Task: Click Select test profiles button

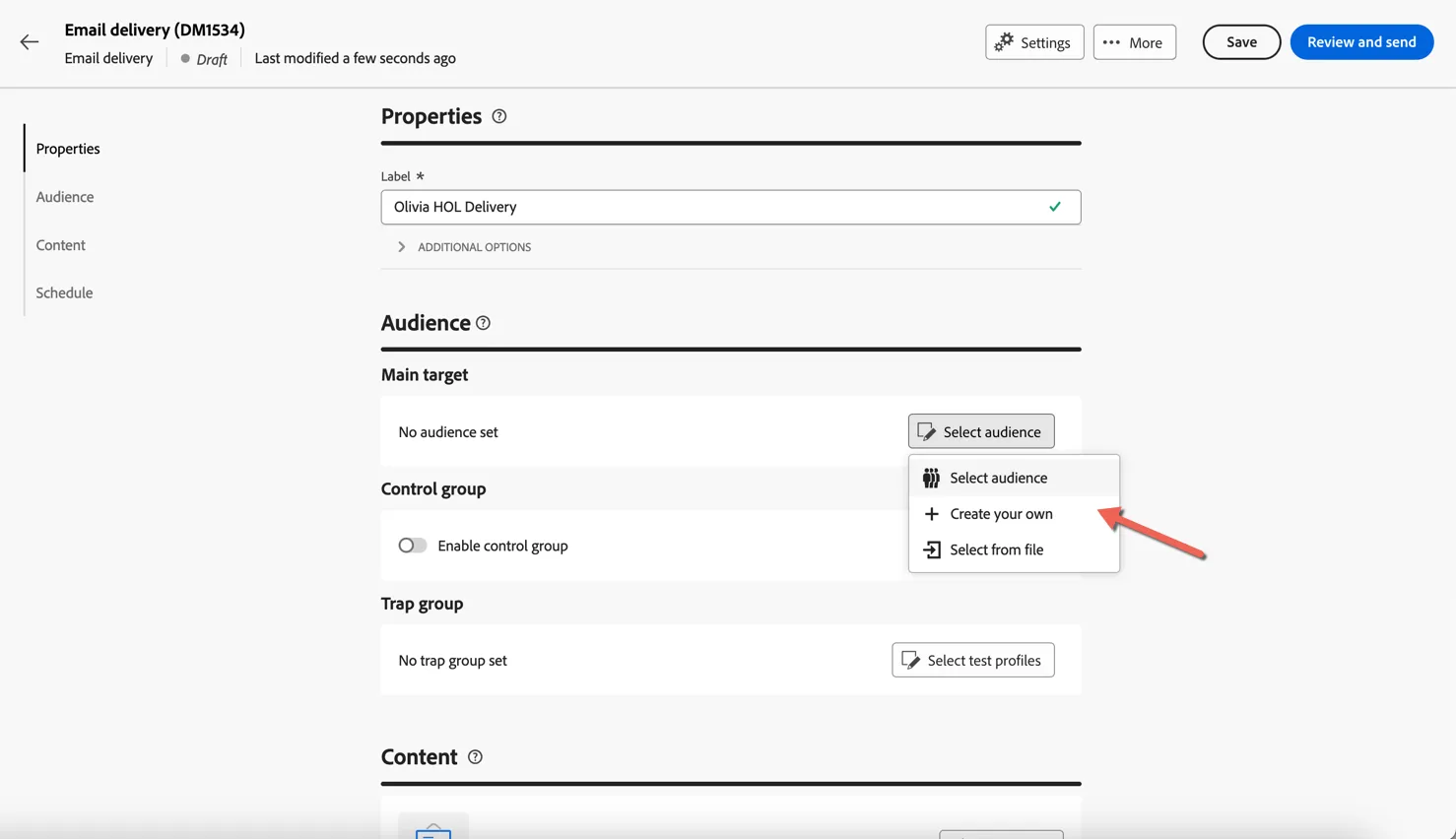Action: tap(973, 661)
